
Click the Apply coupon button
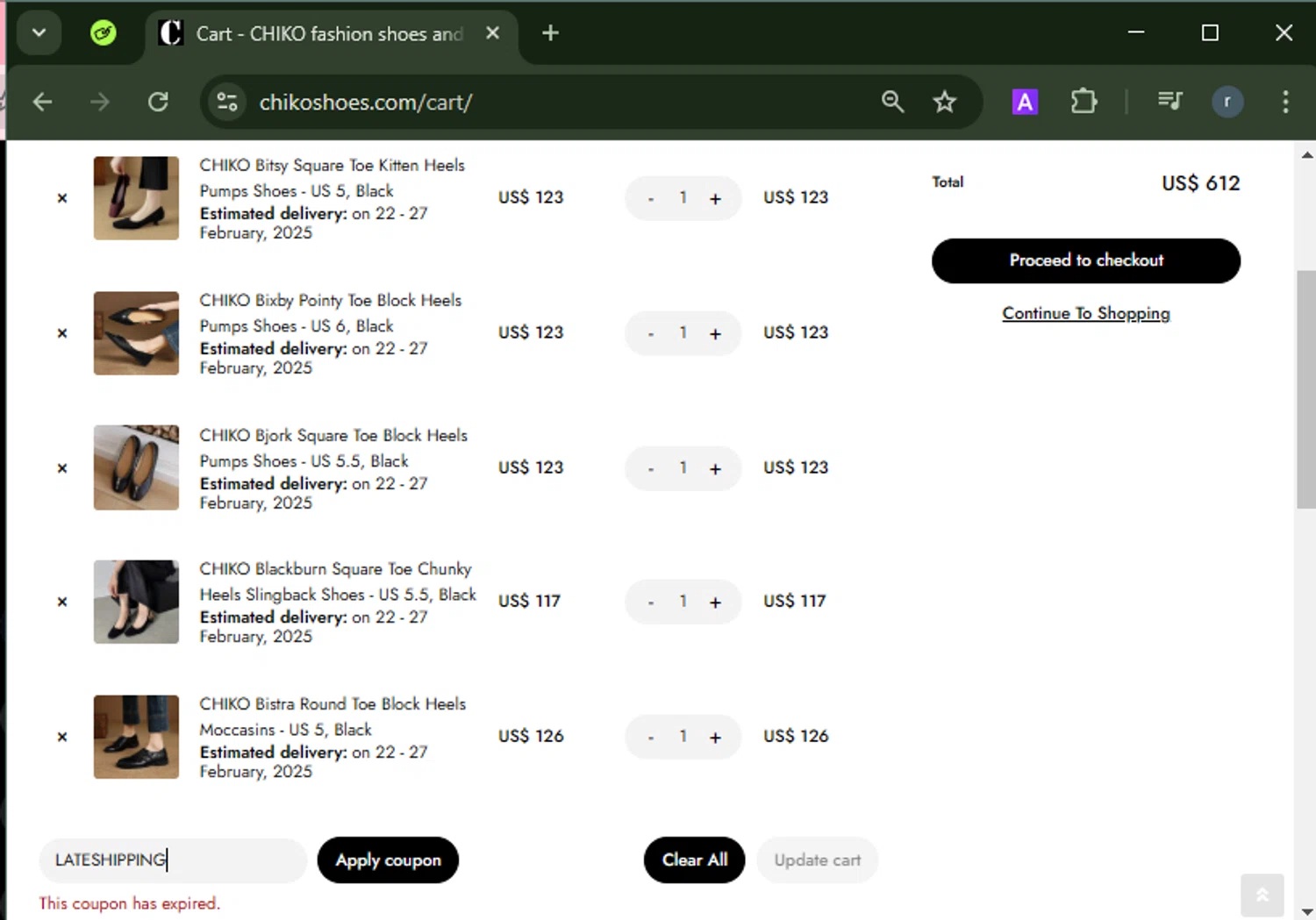pos(388,860)
